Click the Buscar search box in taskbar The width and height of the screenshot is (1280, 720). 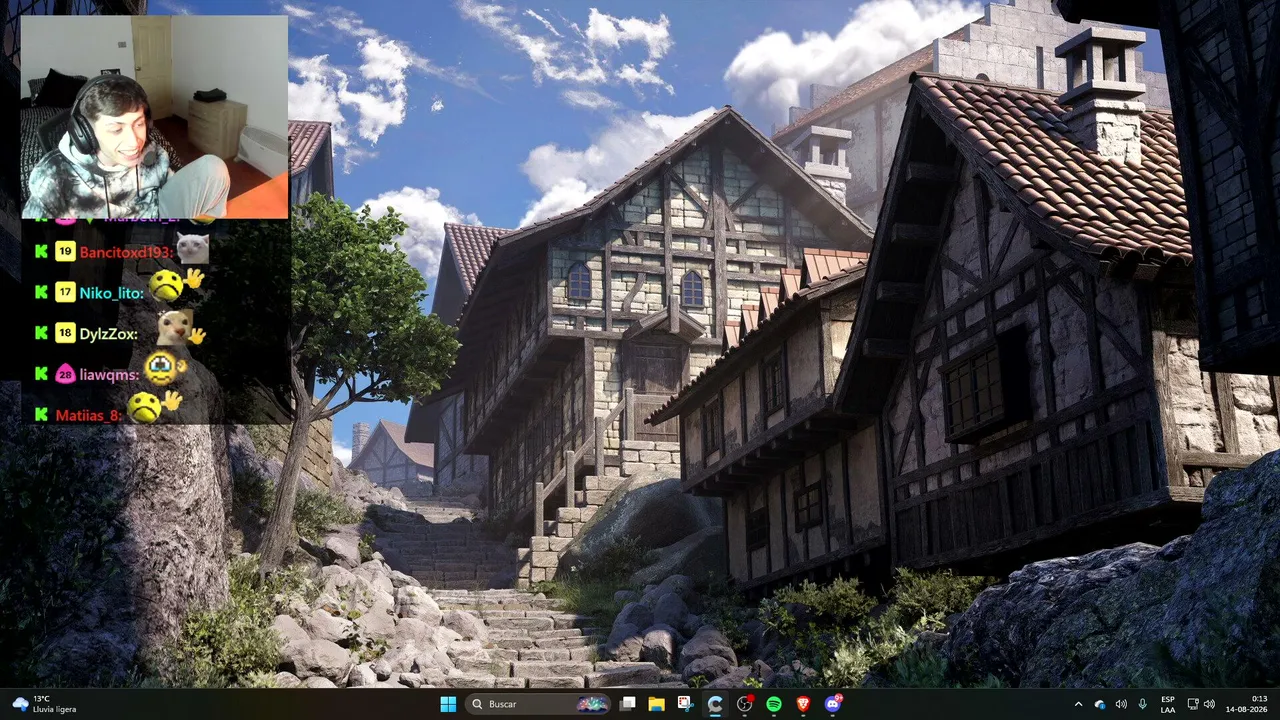click(539, 704)
